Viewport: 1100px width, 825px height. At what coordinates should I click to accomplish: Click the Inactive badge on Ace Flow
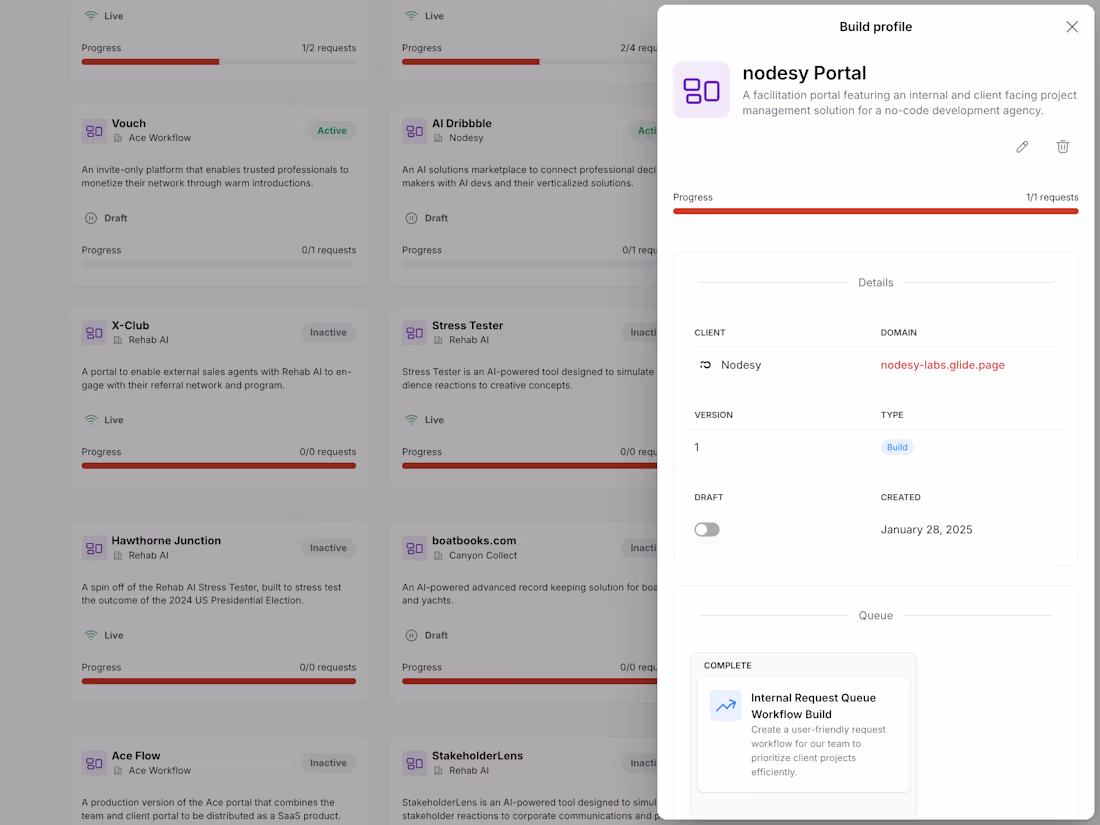328,763
